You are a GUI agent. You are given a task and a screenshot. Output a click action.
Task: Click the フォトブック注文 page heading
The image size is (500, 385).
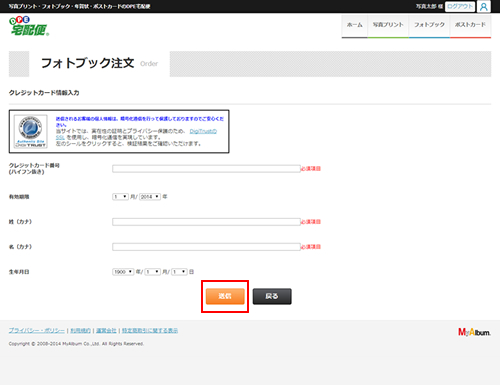(87, 63)
